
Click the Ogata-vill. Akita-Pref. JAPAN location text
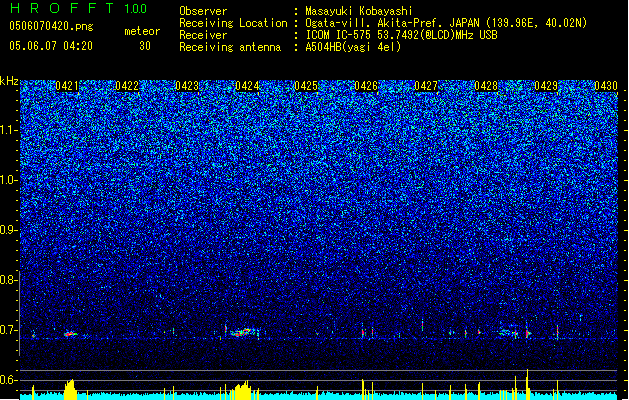(446, 23)
